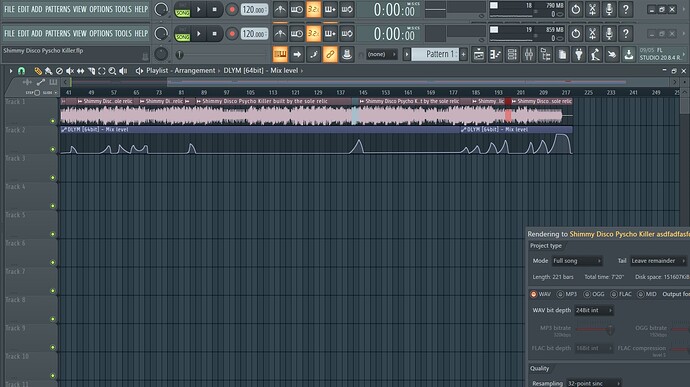Screen dimensions: 690x387
Task: Toggle the green magnet snap icon
Action: click(21, 70)
